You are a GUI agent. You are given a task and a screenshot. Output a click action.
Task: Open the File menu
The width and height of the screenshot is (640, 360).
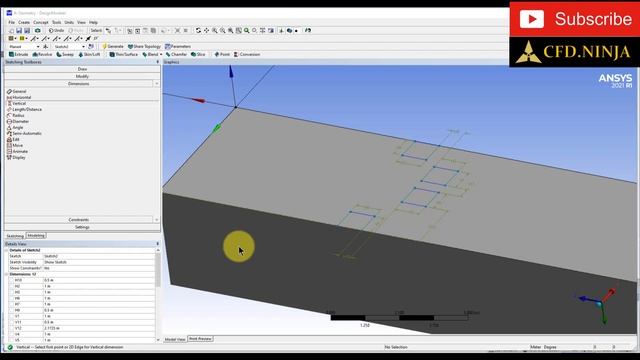[11, 22]
